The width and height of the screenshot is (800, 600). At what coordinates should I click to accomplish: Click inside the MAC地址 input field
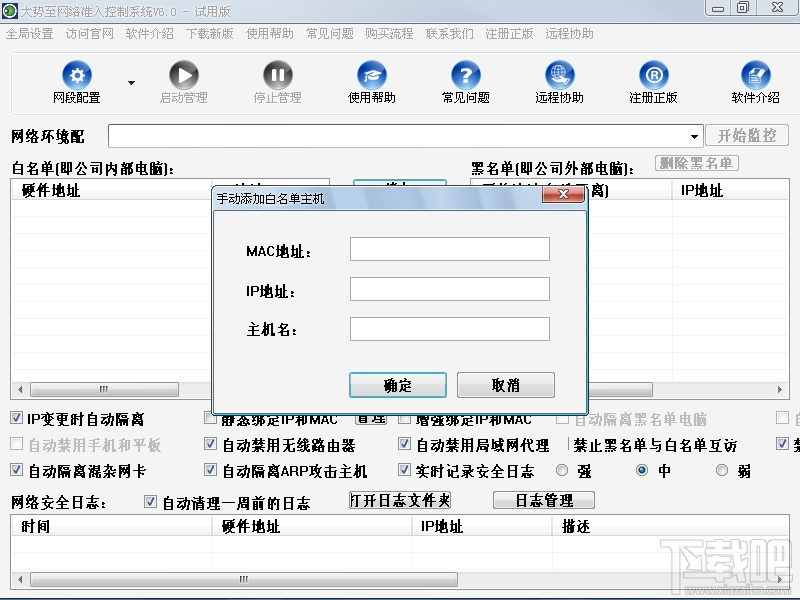click(x=449, y=248)
